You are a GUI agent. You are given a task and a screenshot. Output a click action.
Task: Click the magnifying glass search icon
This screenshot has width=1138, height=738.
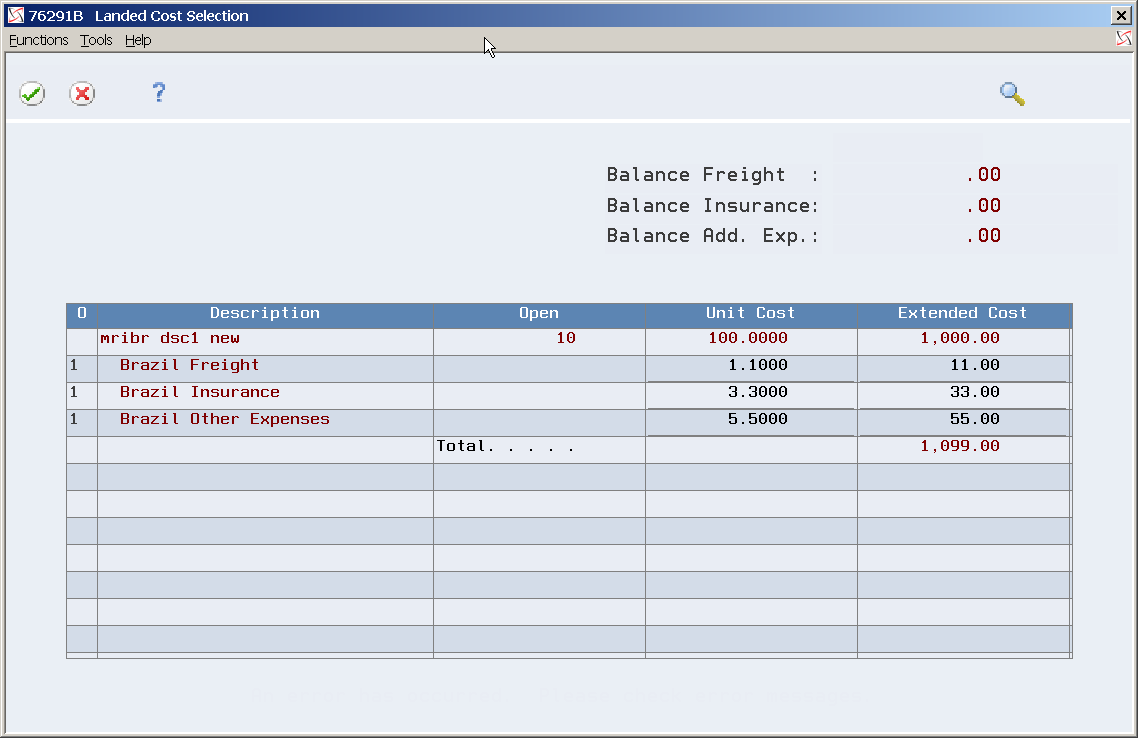[1012, 94]
